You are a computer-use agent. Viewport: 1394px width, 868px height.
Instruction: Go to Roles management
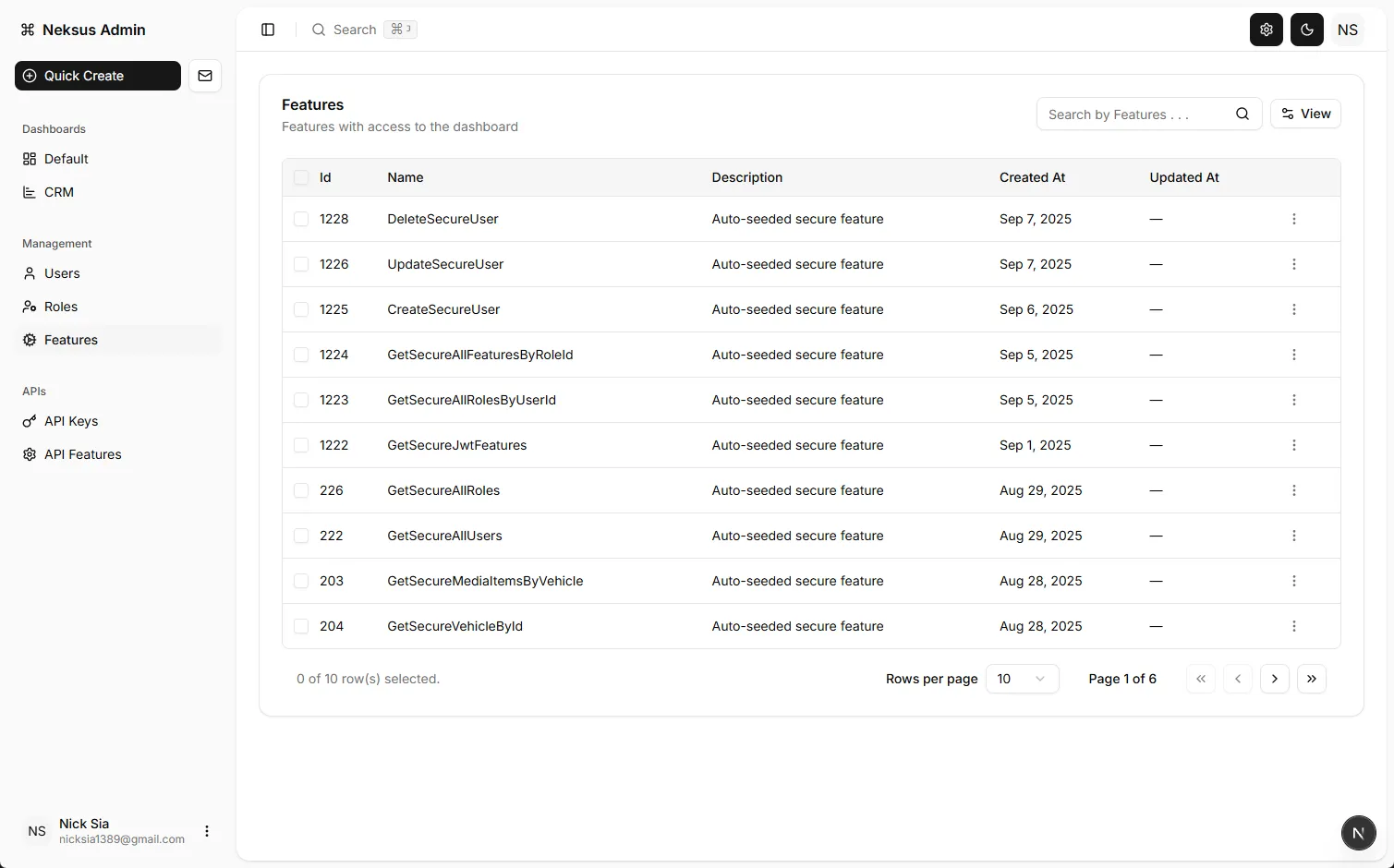(118, 307)
